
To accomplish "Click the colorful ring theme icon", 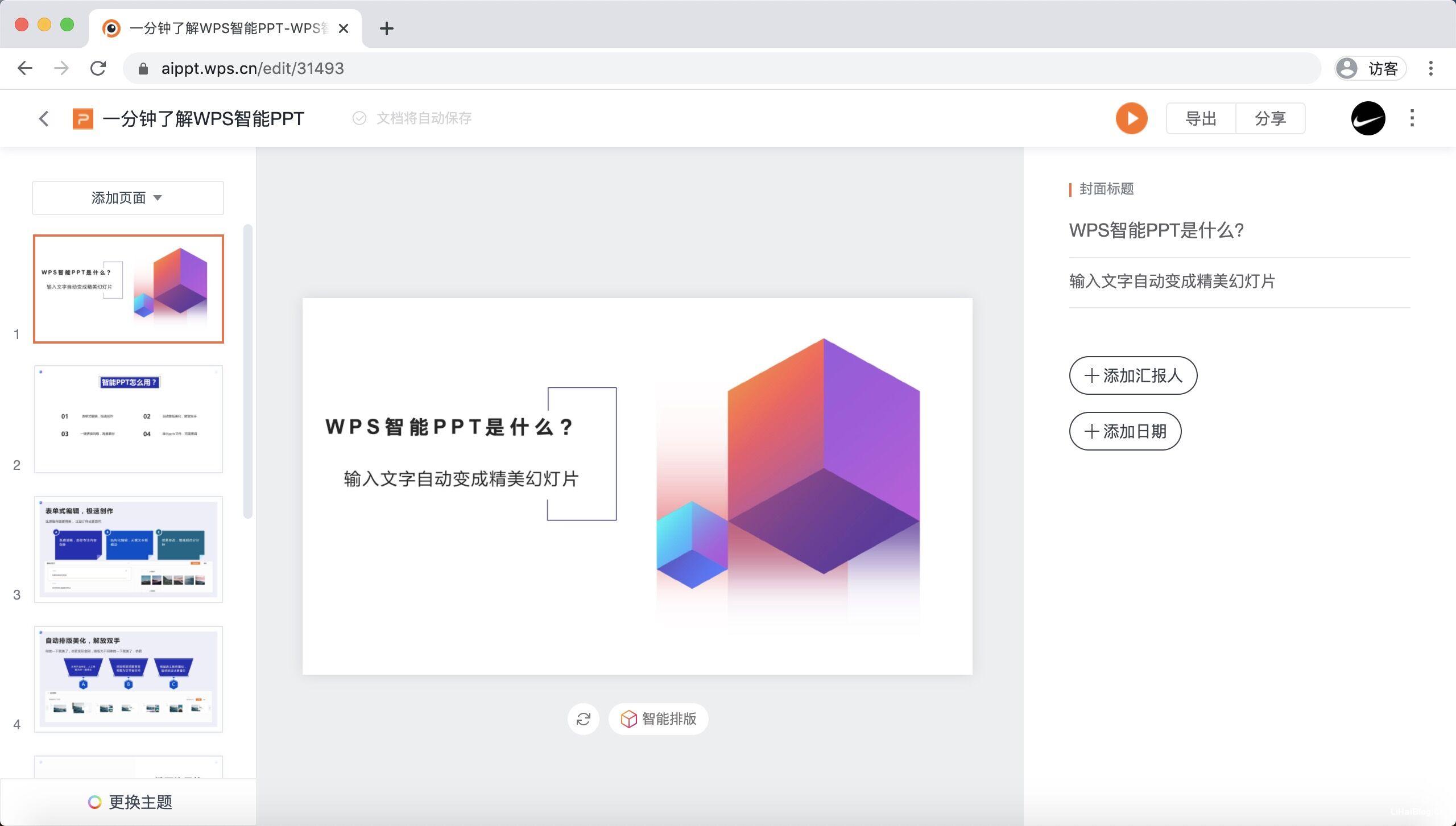I will click(94, 802).
